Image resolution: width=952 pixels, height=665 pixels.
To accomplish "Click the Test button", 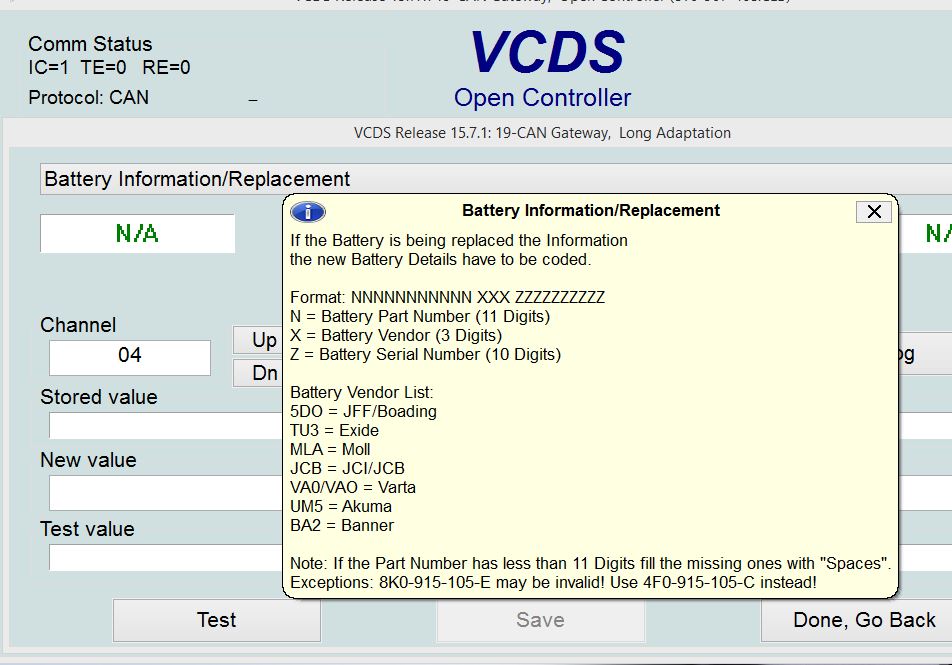I will (x=217, y=620).
